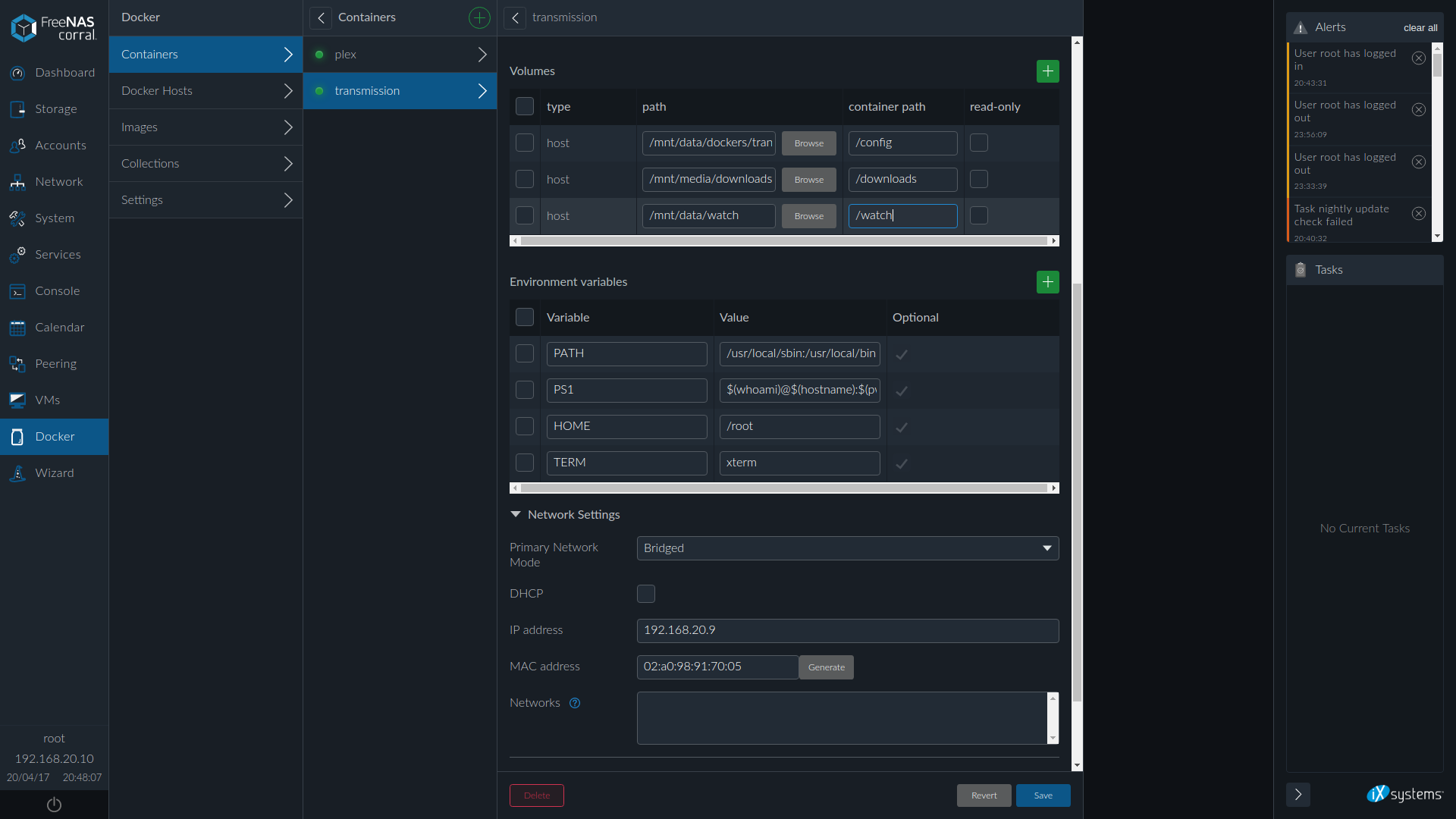Select the plex container
The height and width of the screenshot is (819, 1456).
(400, 55)
